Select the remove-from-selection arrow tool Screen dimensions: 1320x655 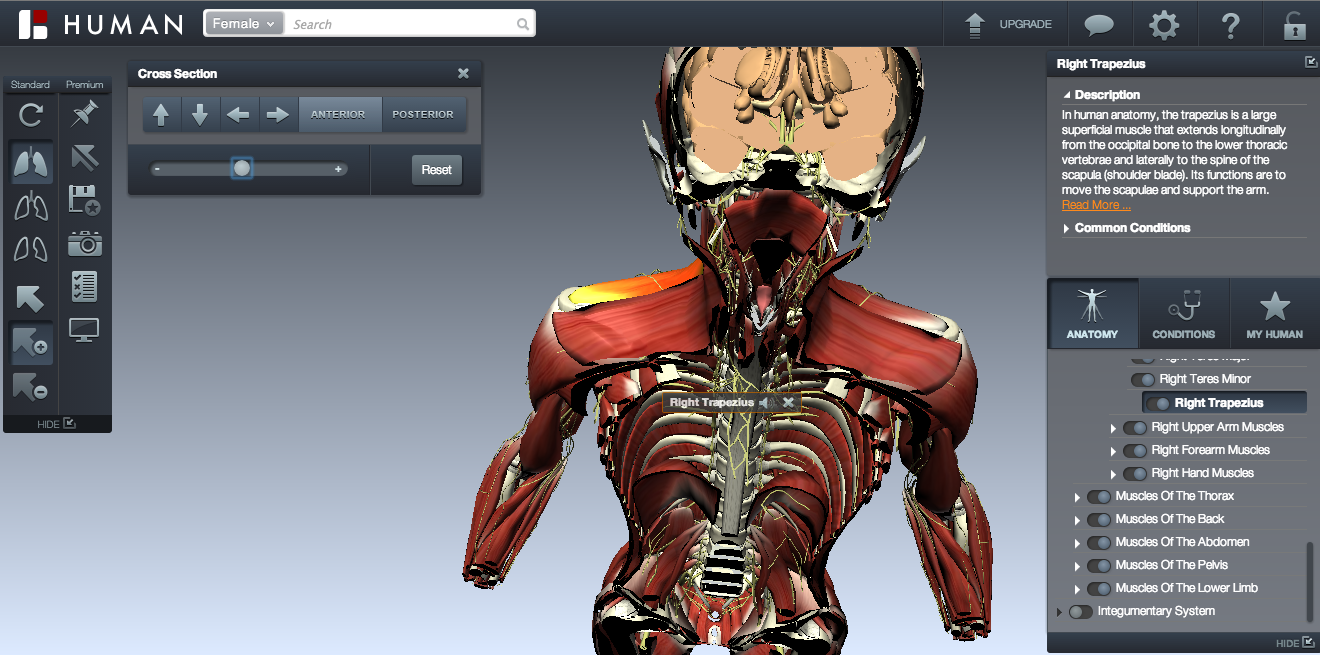point(30,388)
